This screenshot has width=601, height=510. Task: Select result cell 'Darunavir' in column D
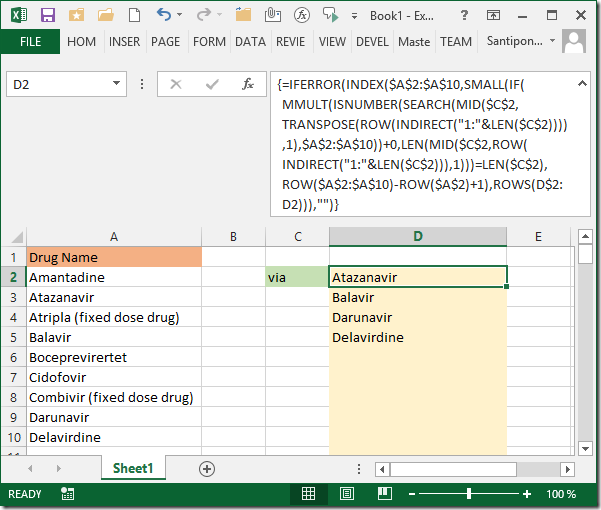[x=418, y=317]
